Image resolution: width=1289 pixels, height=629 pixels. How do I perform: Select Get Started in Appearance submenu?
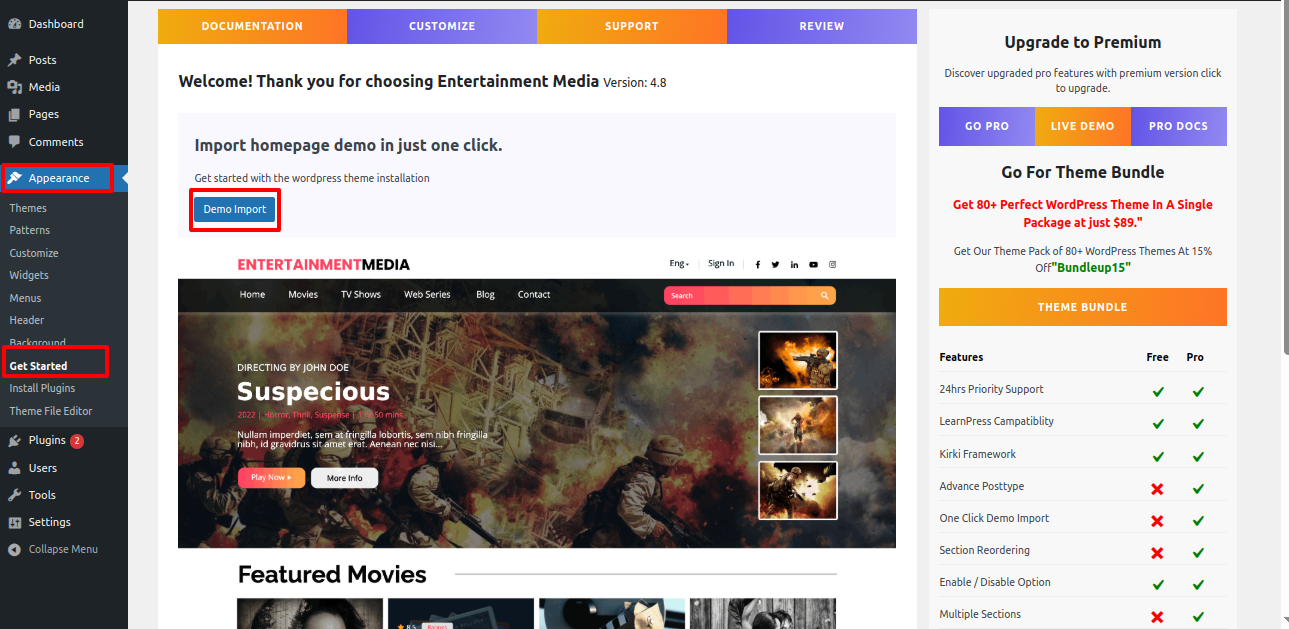coord(38,366)
